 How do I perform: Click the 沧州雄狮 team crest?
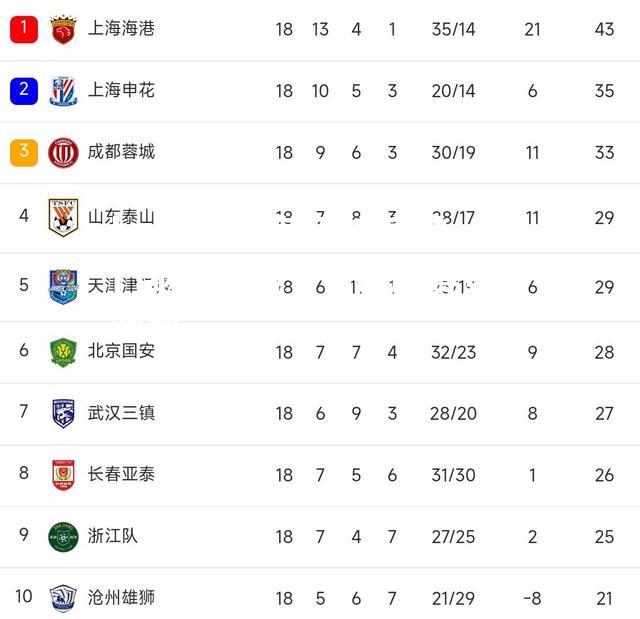click(63, 598)
